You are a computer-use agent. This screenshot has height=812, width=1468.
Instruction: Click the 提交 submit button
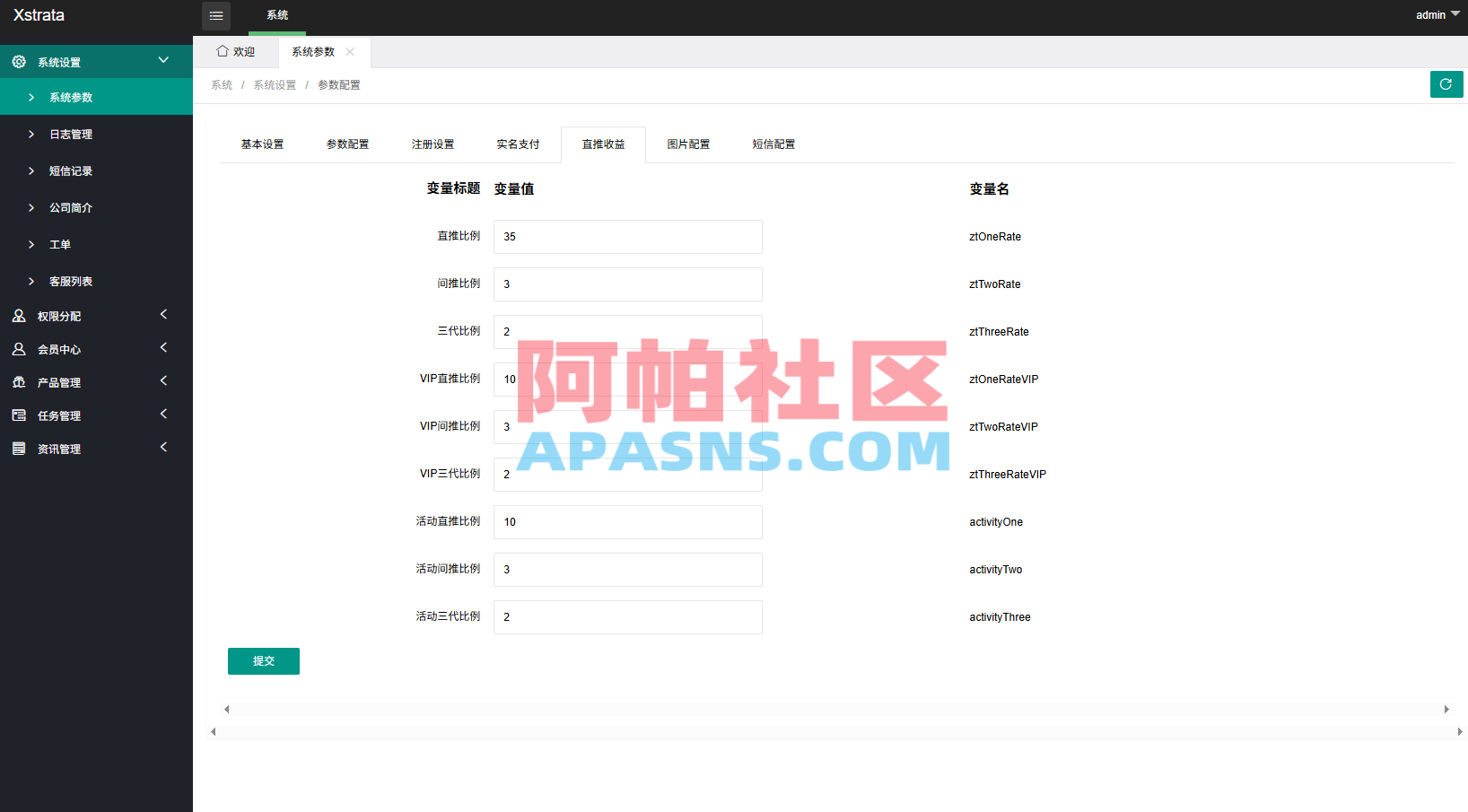[x=264, y=661]
